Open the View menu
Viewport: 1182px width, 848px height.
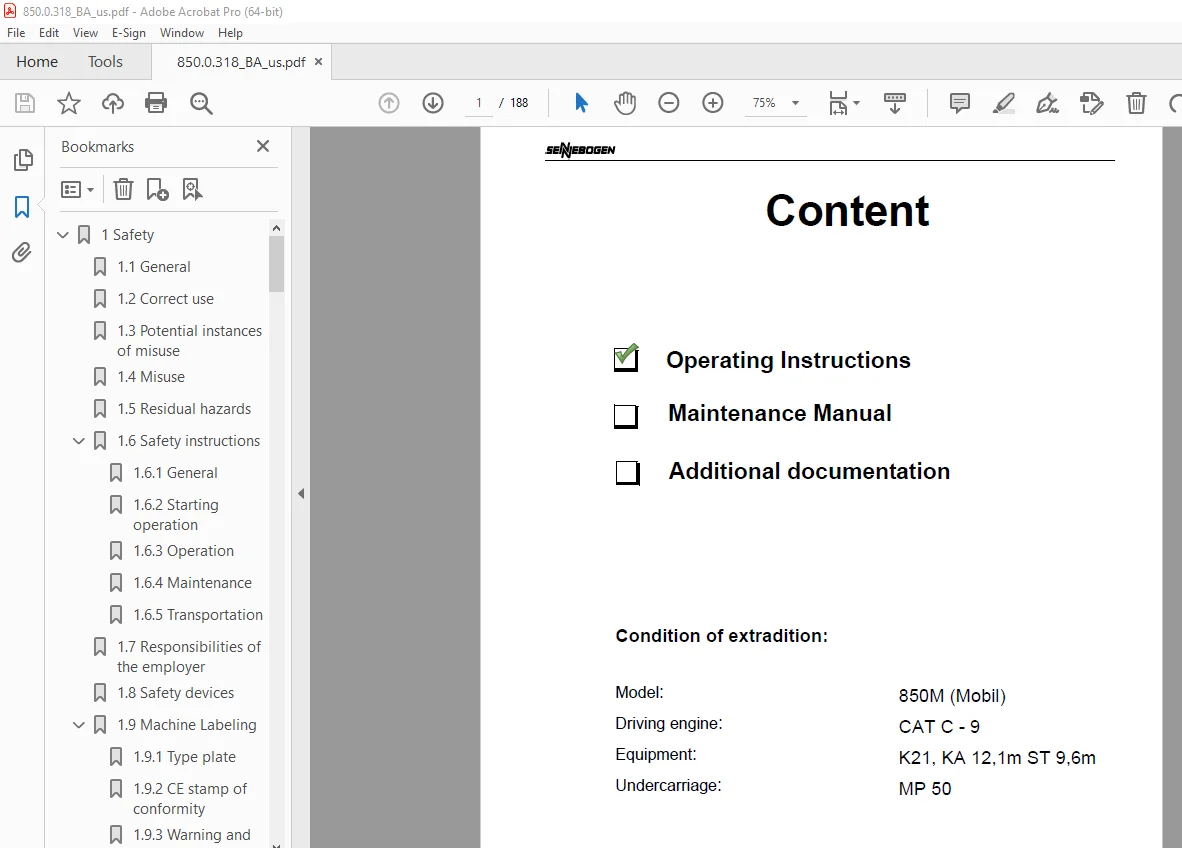[85, 33]
